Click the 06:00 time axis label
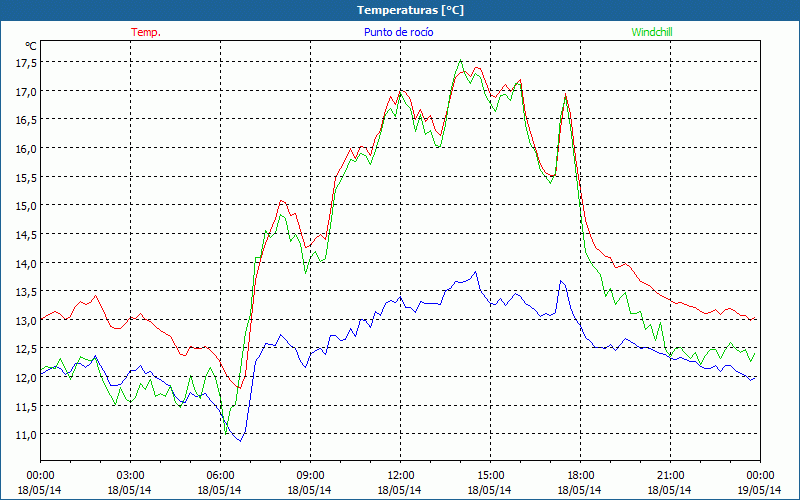The height and width of the screenshot is (500, 800). 220,476
